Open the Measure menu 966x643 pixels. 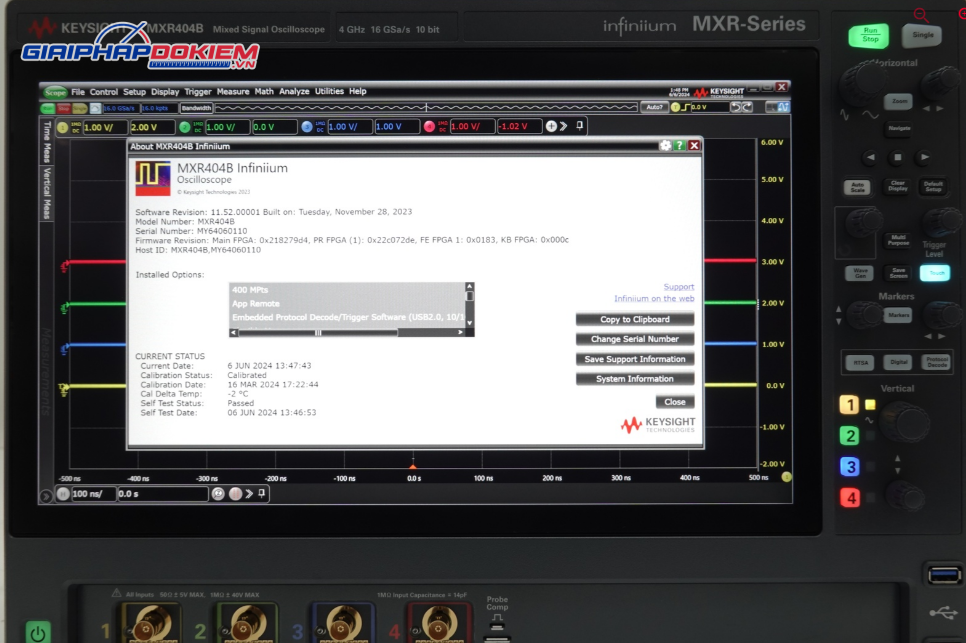pyautogui.click(x=233, y=91)
